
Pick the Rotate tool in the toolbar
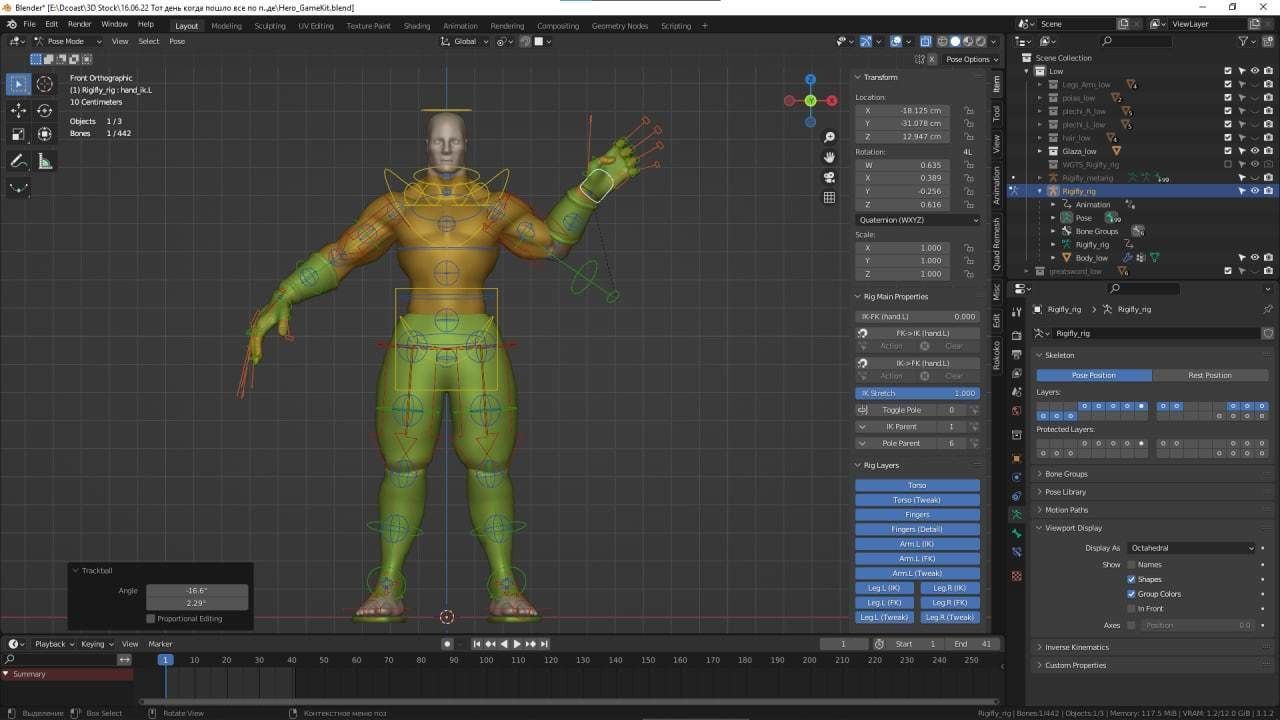(45, 110)
